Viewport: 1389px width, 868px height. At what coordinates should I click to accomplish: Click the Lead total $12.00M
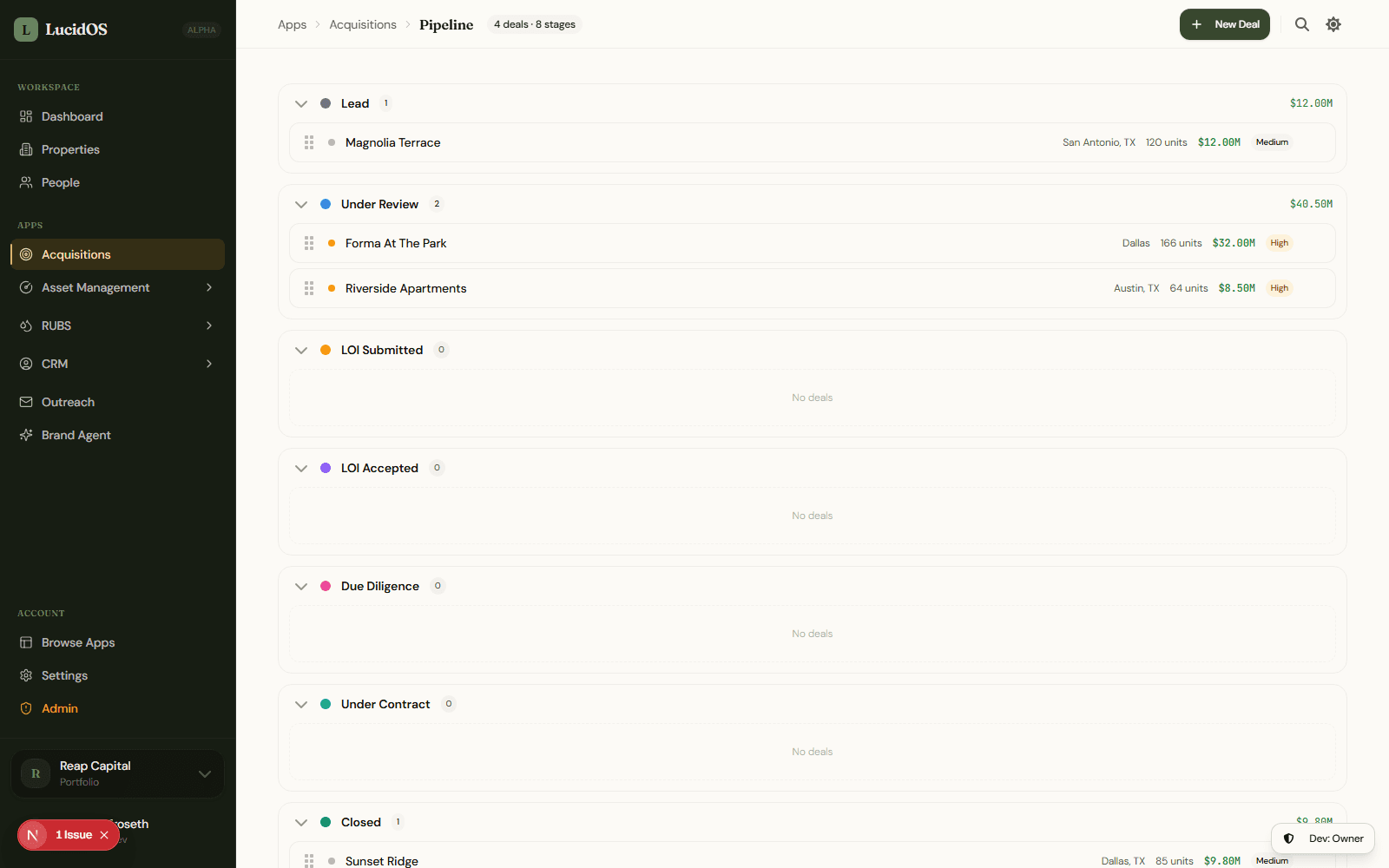(x=1311, y=103)
